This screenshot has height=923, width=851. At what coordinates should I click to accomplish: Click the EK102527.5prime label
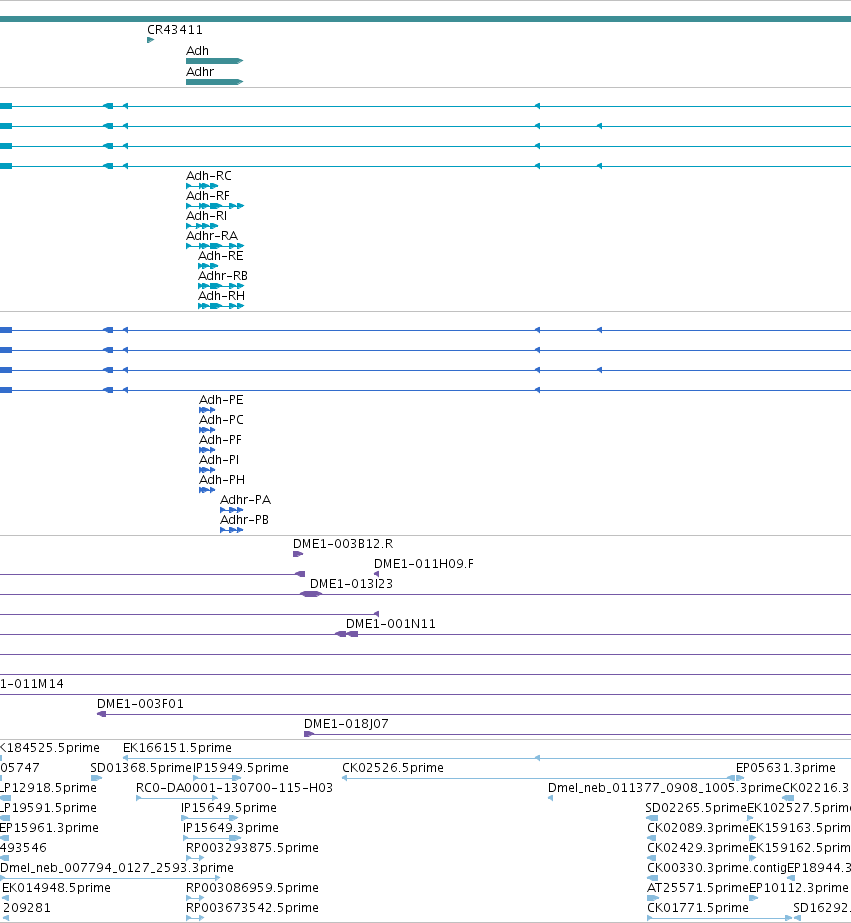point(799,808)
